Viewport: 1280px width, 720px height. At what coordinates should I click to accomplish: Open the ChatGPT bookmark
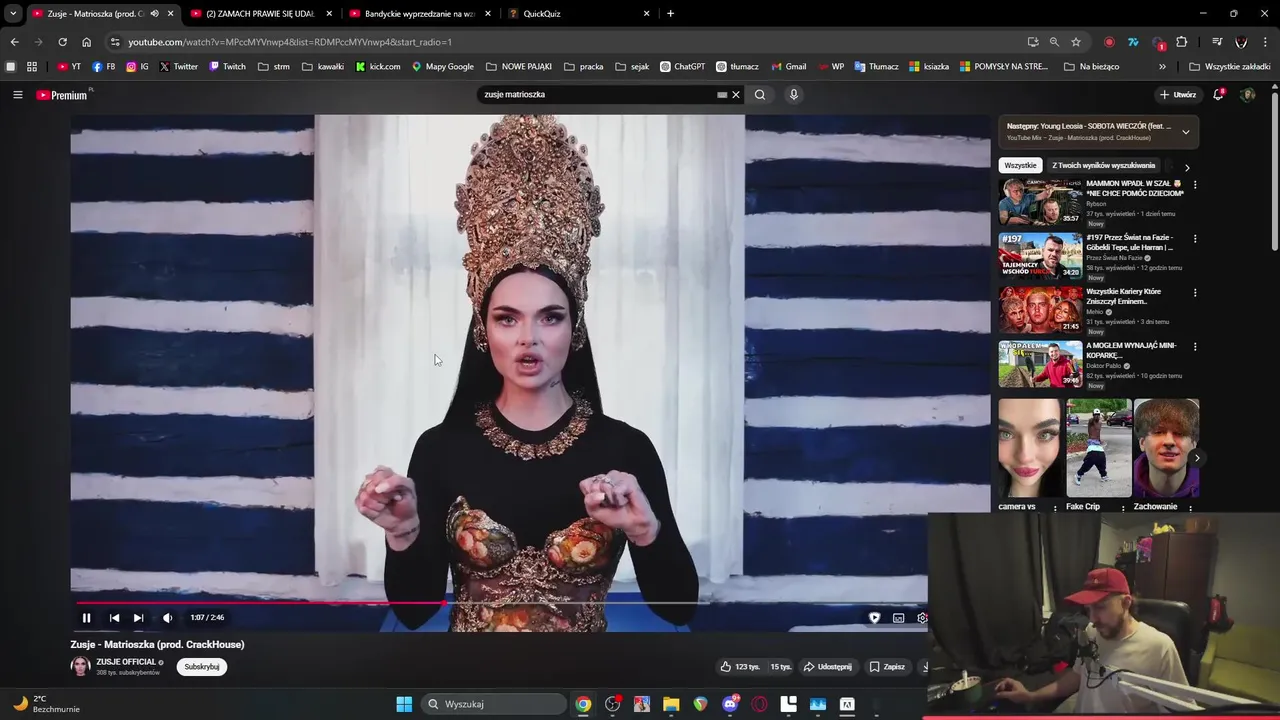(x=682, y=67)
